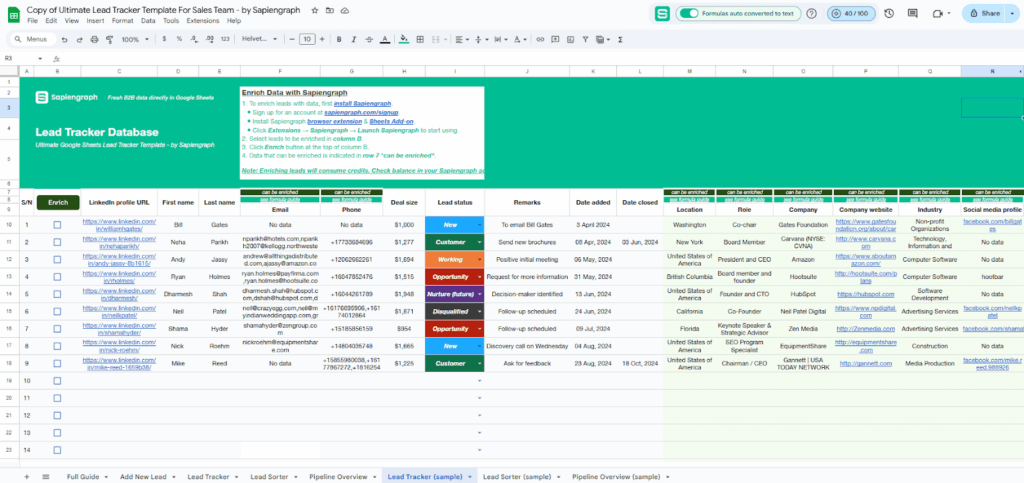
Task: Apply italic formatting
Action: [x=355, y=39]
